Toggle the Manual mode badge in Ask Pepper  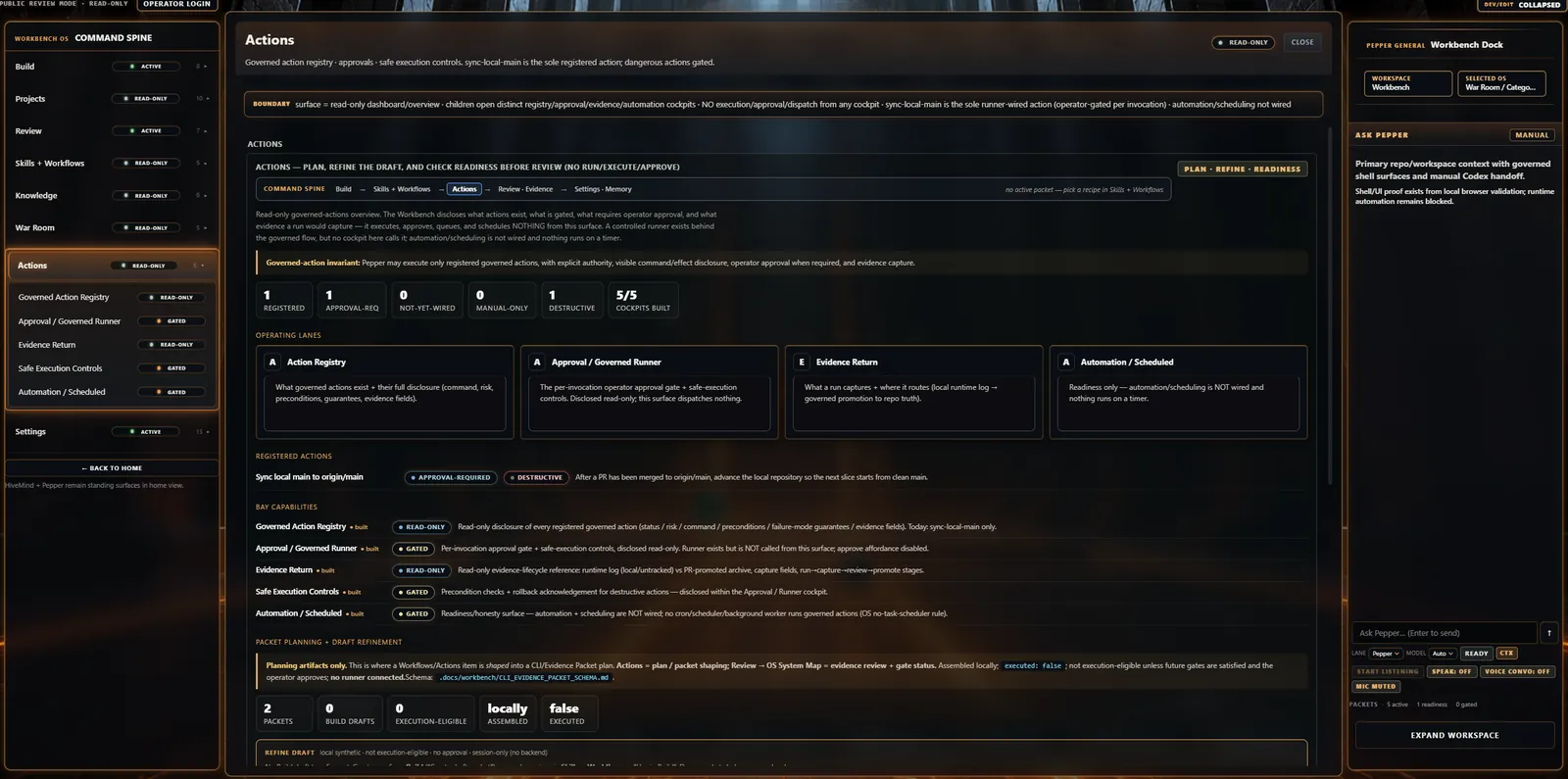(x=1532, y=135)
